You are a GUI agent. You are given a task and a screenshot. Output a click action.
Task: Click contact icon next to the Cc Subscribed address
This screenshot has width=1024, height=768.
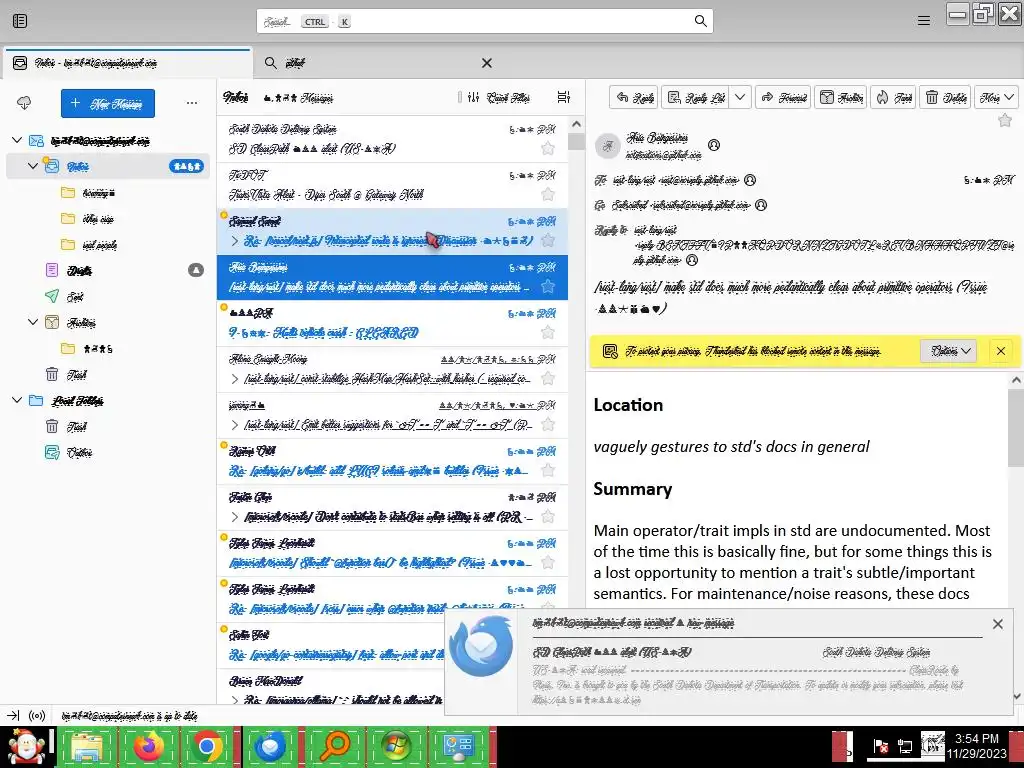tap(761, 205)
